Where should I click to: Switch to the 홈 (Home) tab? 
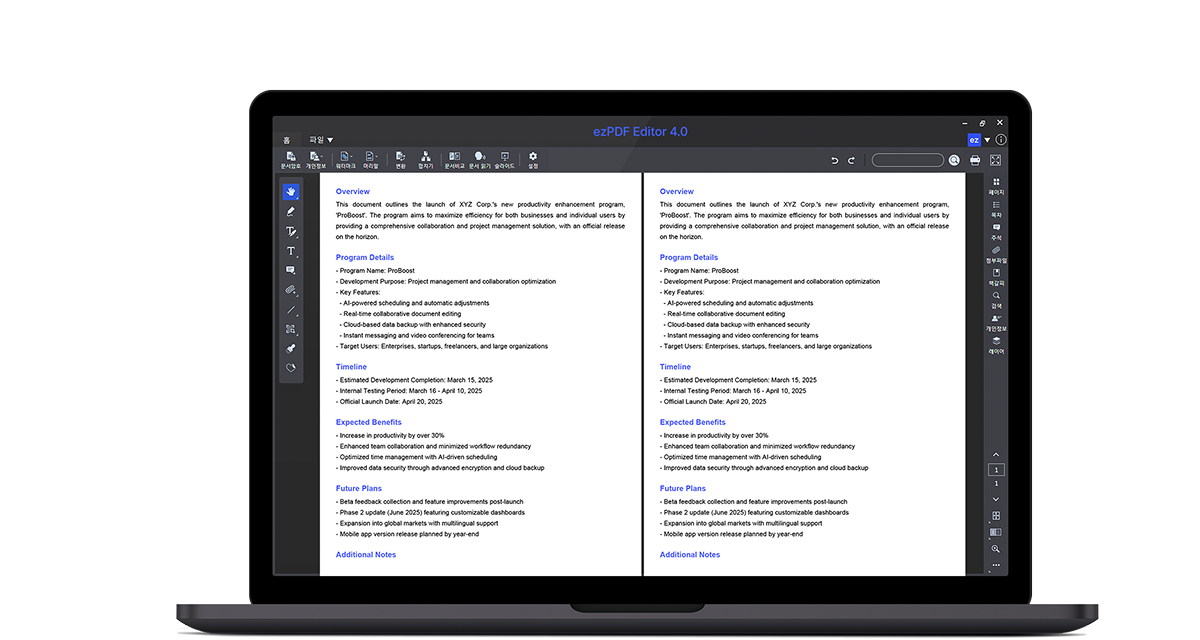[286, 140]
